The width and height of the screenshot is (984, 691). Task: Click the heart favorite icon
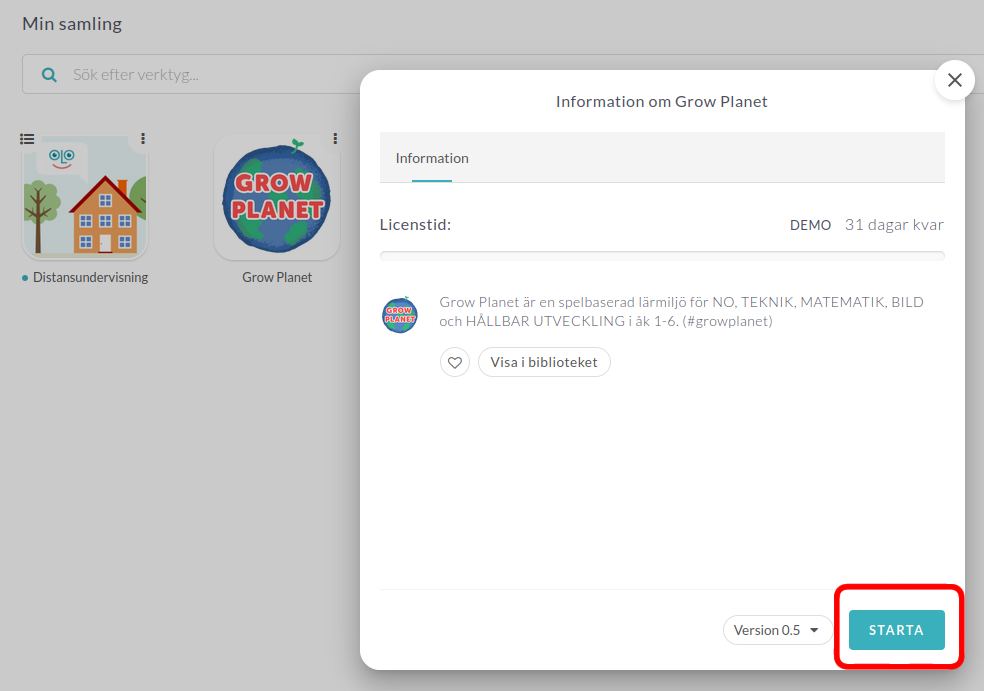(x=455, y=362)
